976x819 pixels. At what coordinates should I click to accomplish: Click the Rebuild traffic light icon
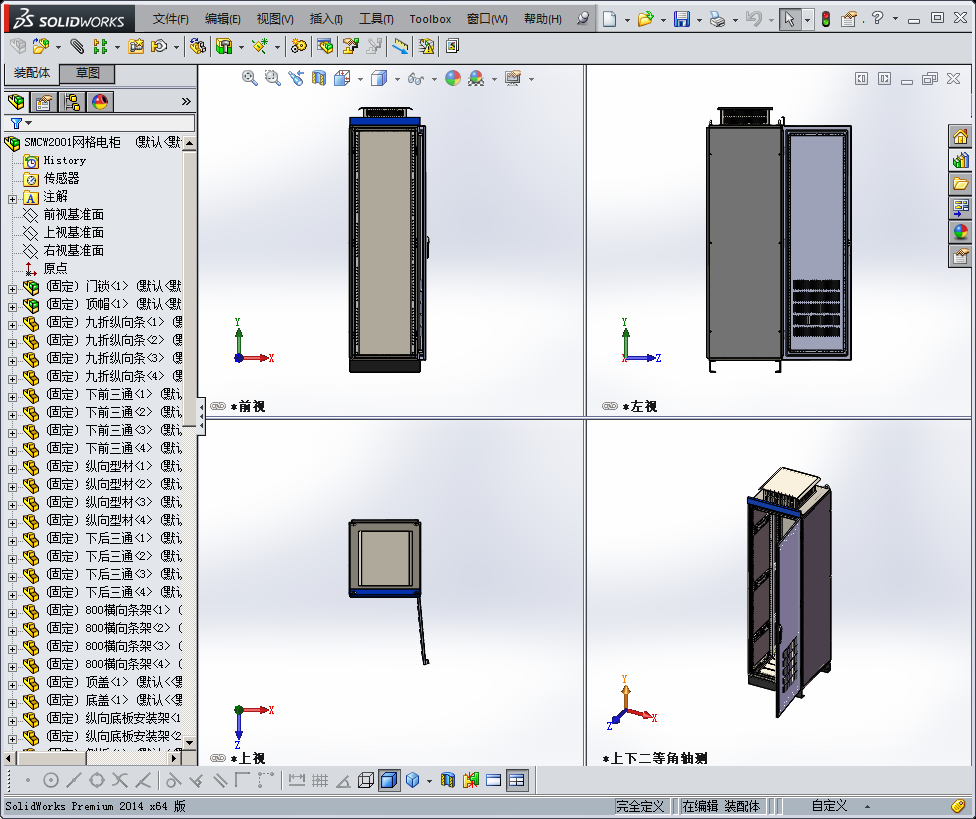[x=826, y=19]
